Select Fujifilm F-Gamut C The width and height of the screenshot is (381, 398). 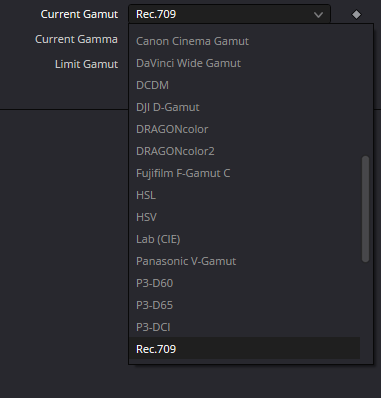click(x=244, y=173)
